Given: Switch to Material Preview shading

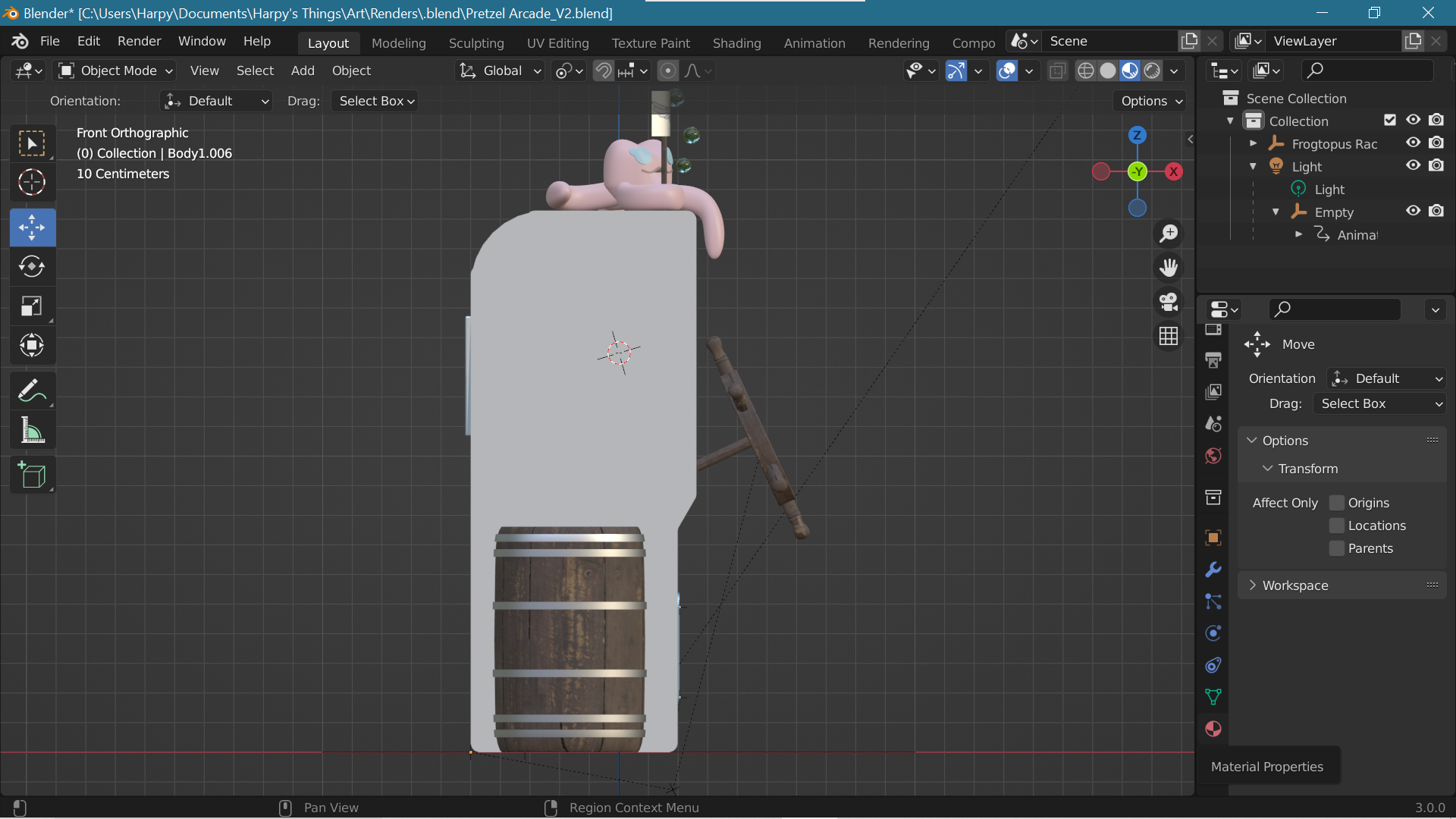Looking at the screenshot, I should [x=1130, y=71].
